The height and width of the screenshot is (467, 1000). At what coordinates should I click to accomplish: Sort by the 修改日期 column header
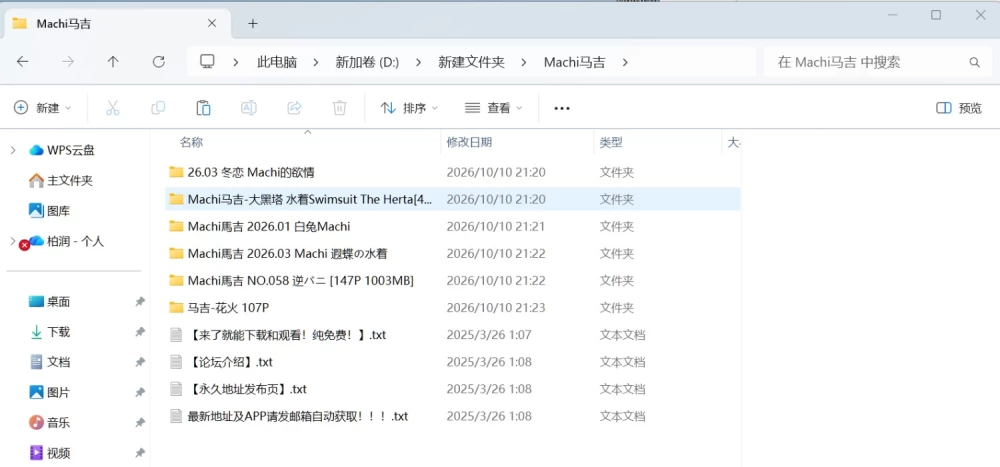coord(469,142)
